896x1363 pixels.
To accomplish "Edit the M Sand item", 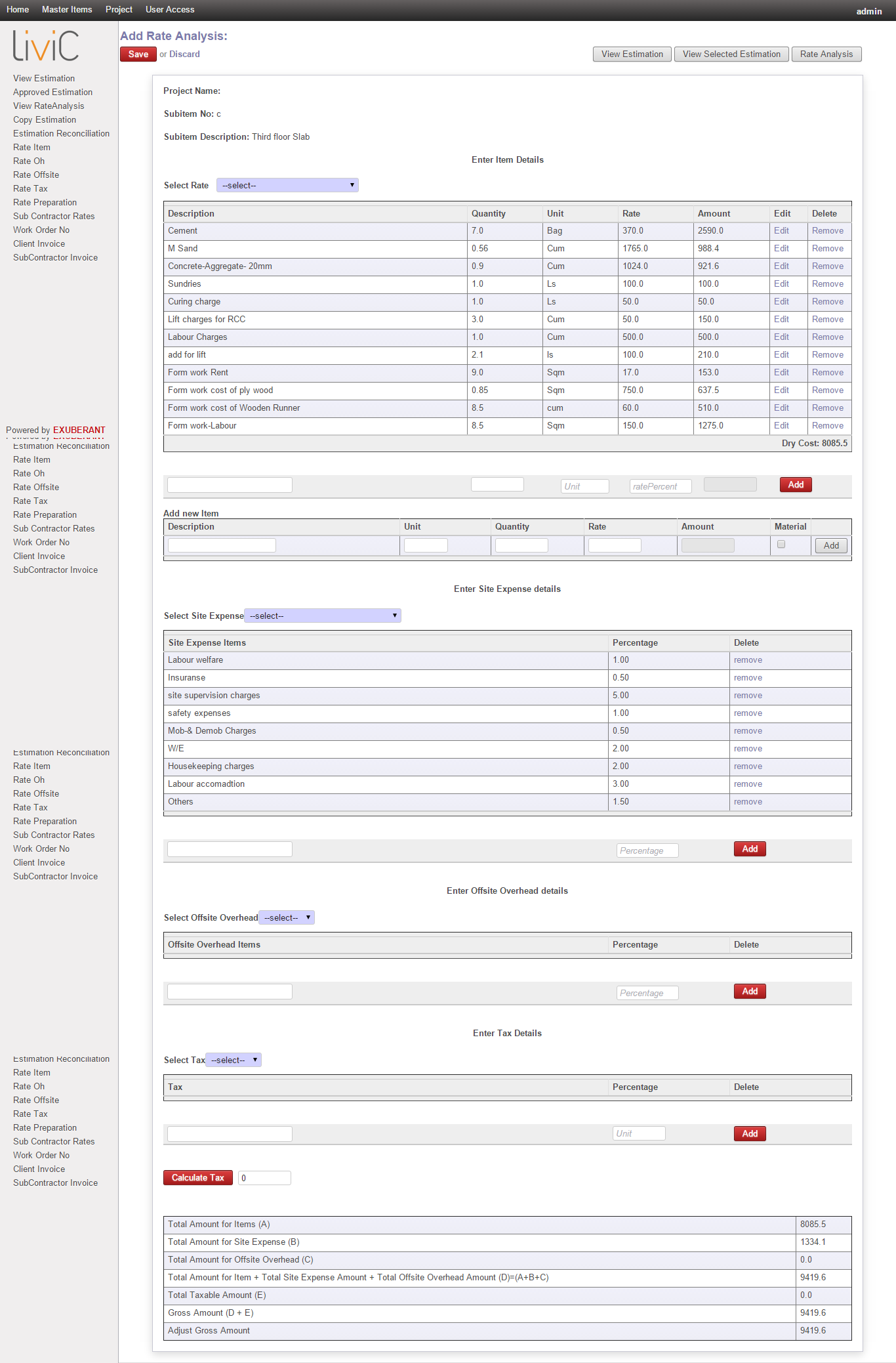I will click(x=781, y=248).
